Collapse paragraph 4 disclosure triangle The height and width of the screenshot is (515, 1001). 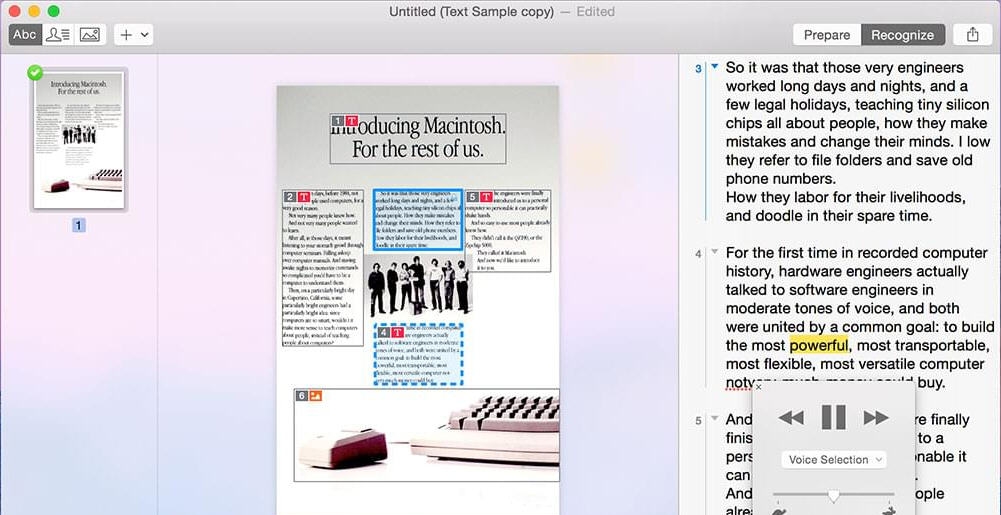click(x=715, y=251)
